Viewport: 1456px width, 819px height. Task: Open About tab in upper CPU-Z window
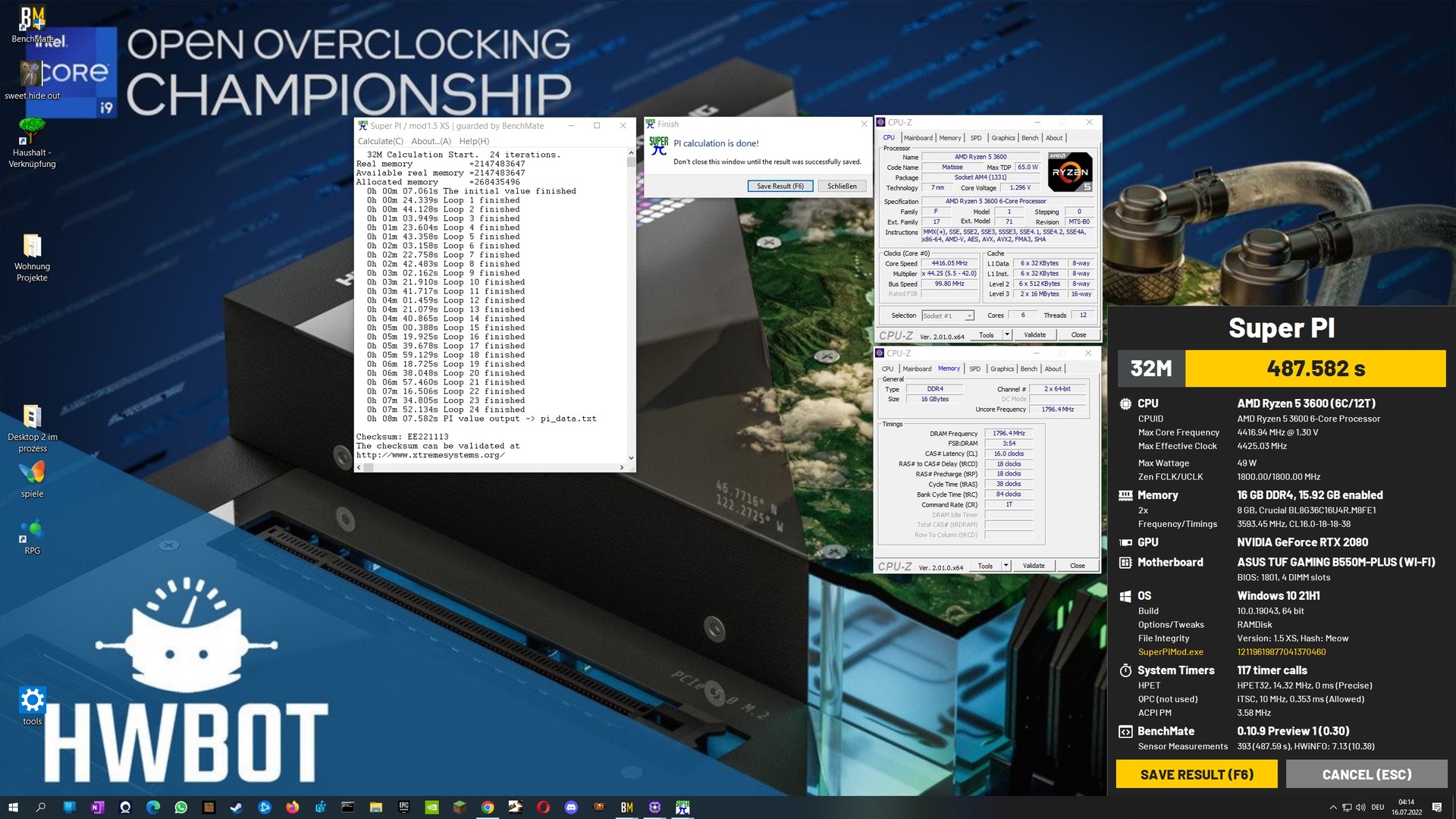coord(1054,138)
